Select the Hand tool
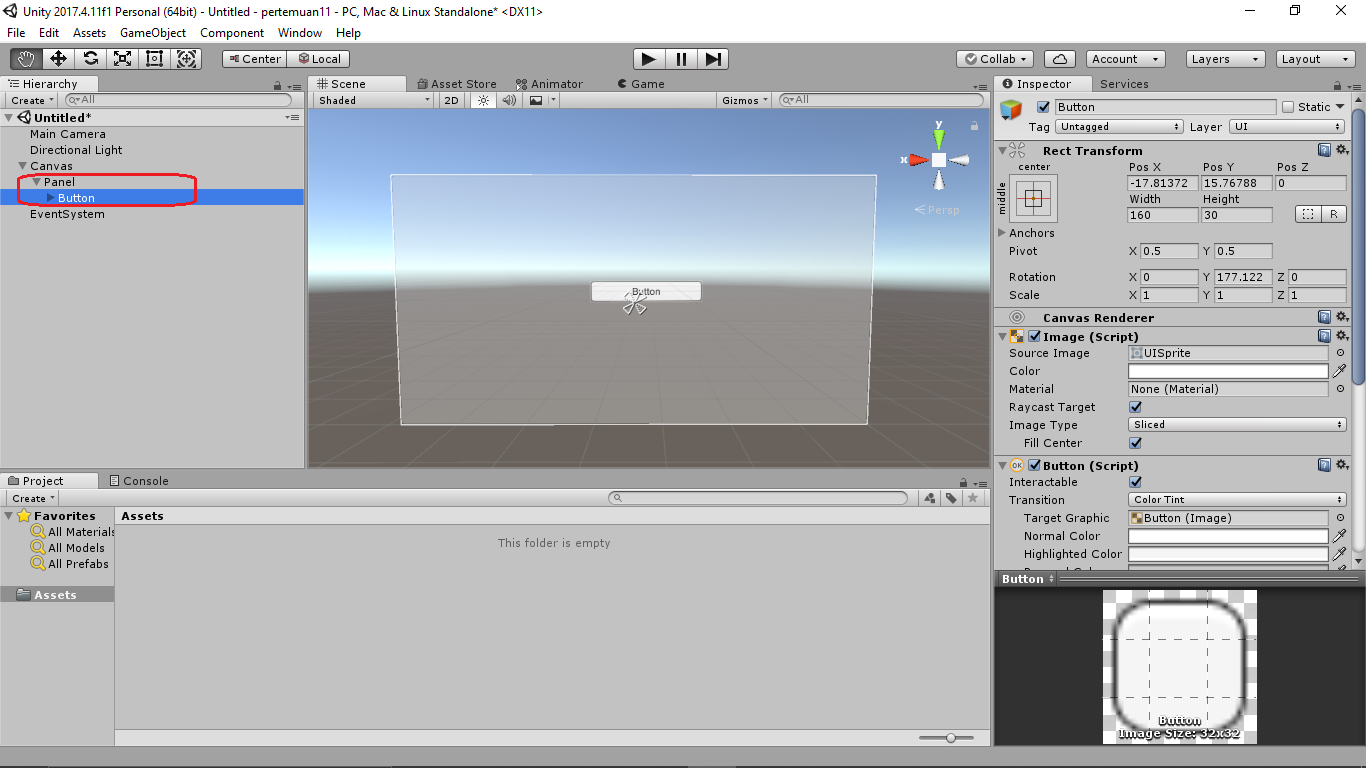 tap(27, 59)
